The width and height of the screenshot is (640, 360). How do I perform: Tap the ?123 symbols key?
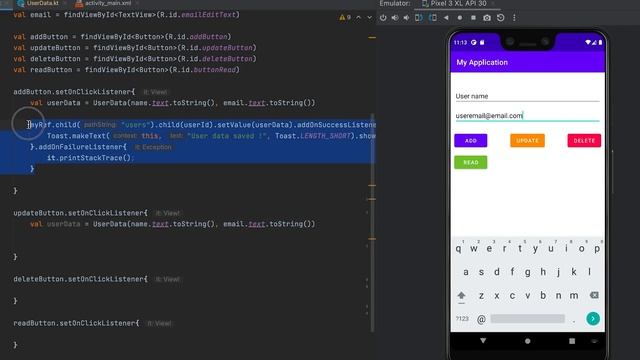click(x=462, y=319)
